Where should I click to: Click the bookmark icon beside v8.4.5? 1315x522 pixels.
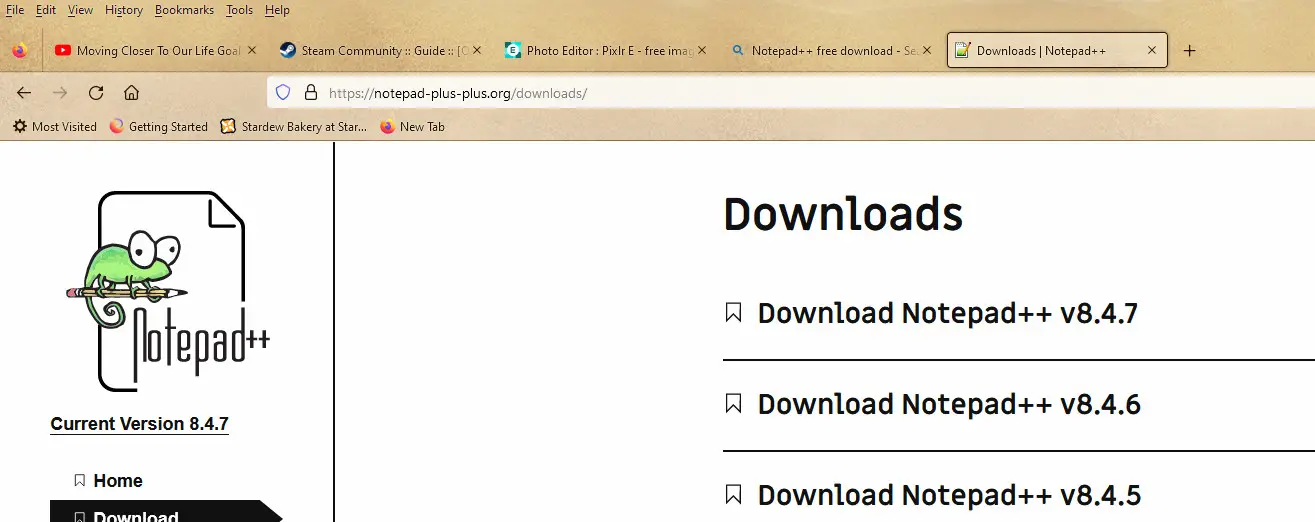(x=733, y=495)
